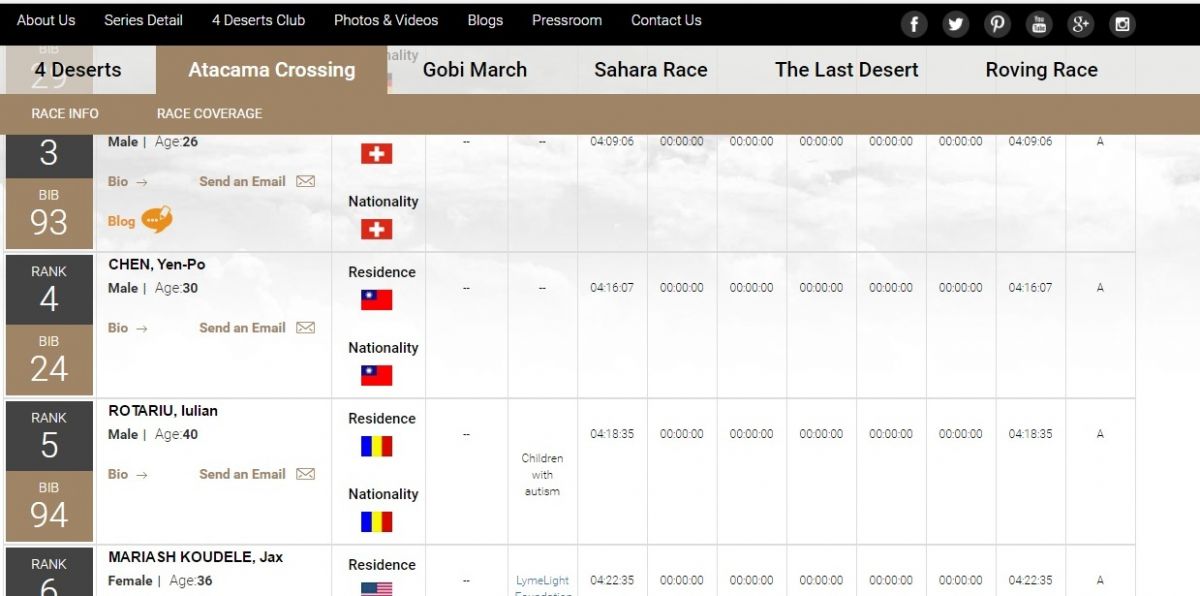Open the RACE COVERAGE submenu
The image size is (1200, 596).
tap(209, 113)
